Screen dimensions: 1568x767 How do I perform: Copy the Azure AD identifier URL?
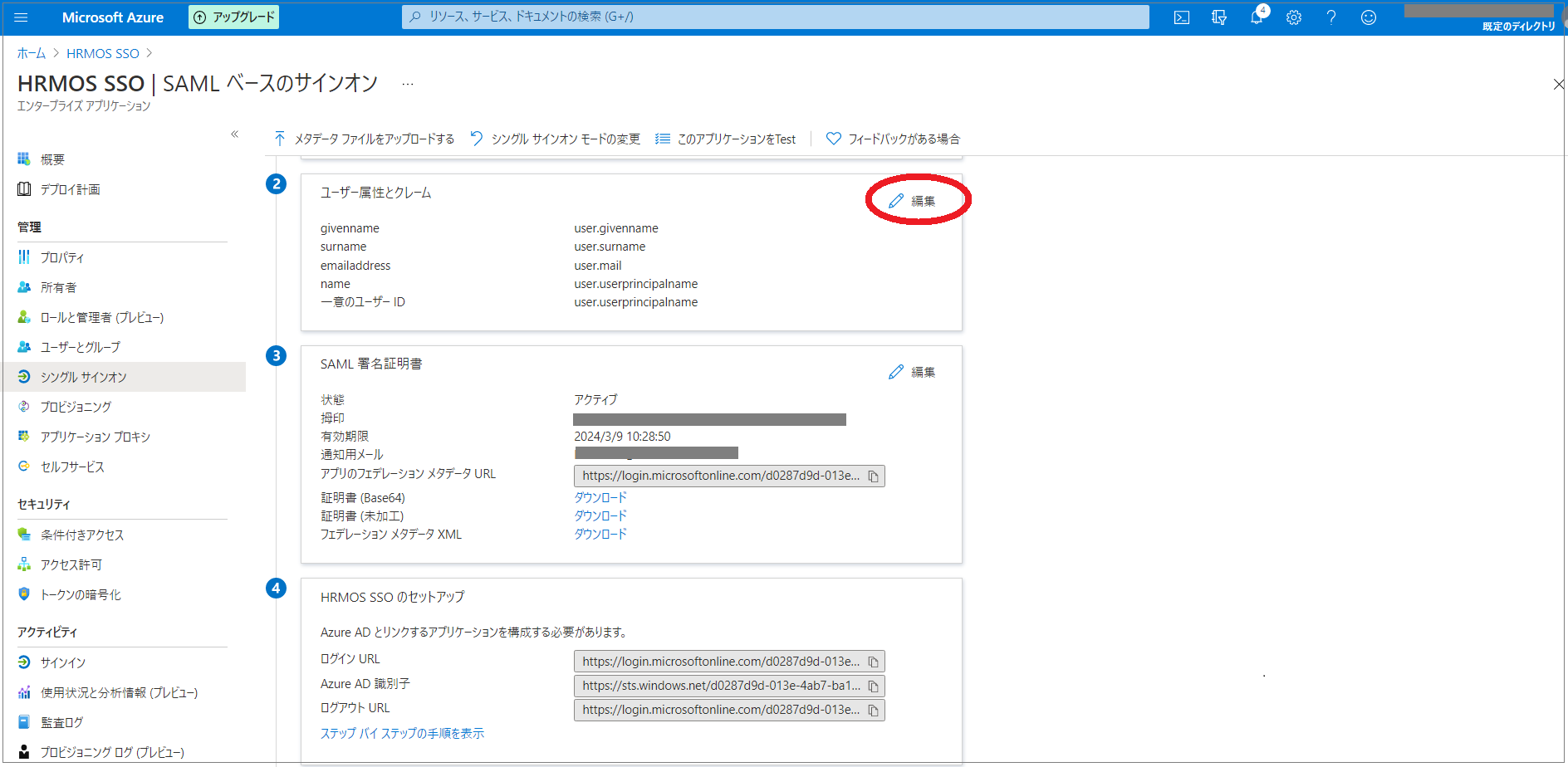tap(873, 686)
